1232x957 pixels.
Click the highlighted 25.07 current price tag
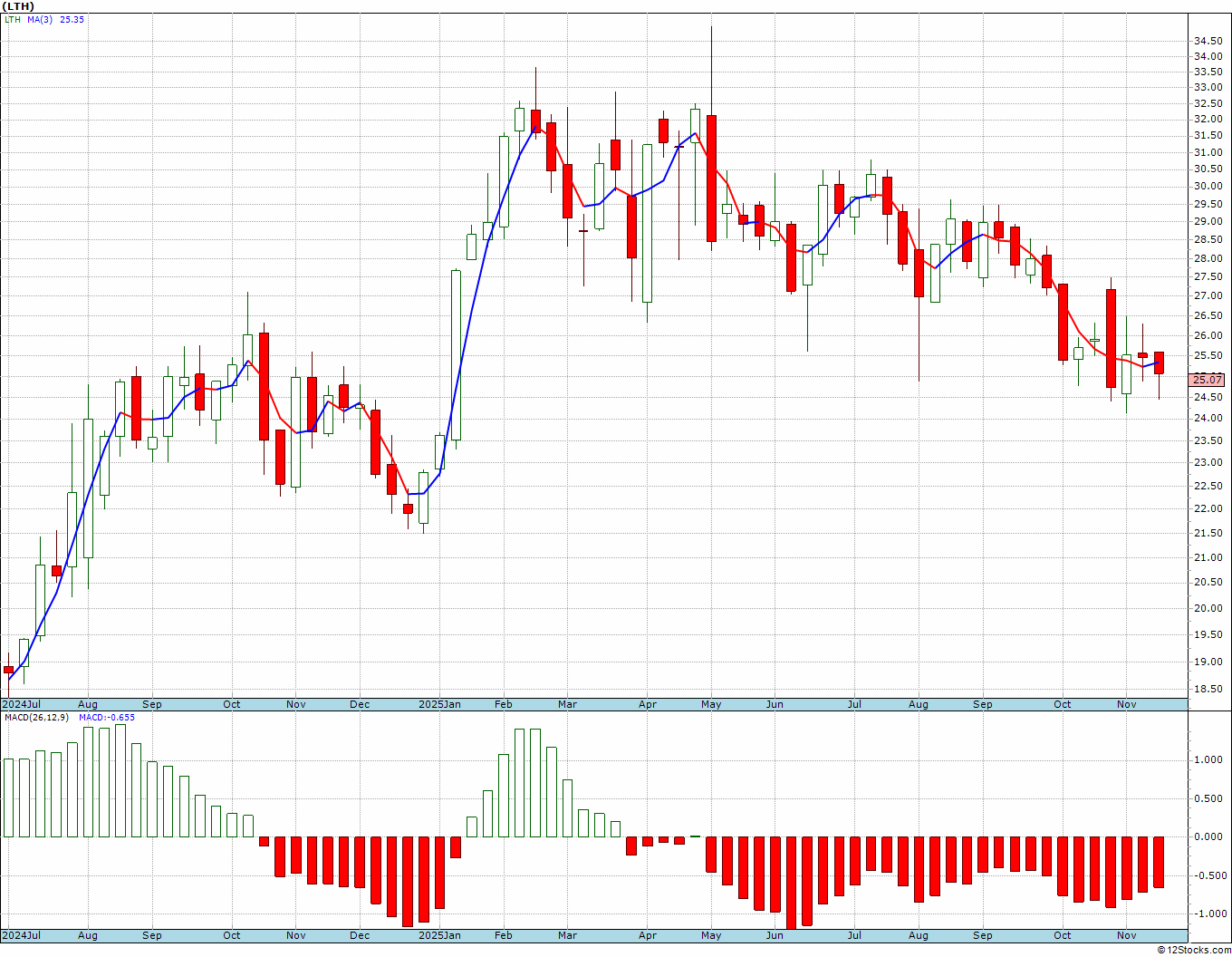pyautogui.click(x=1208, y=380)
